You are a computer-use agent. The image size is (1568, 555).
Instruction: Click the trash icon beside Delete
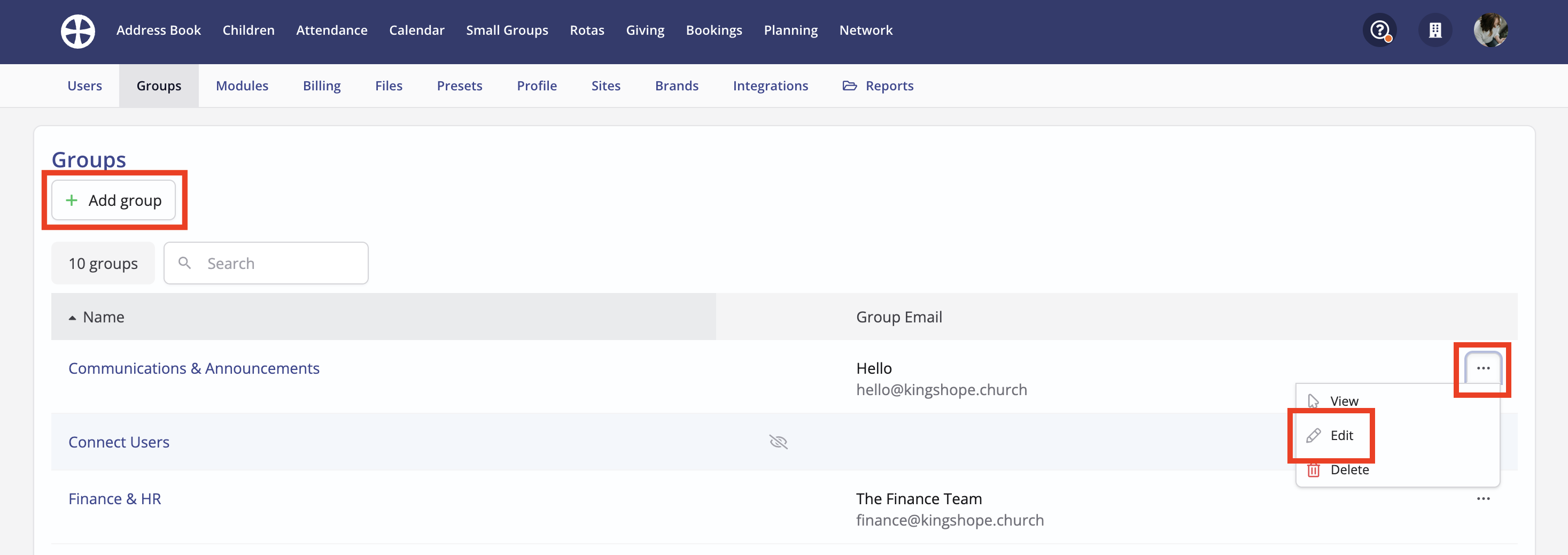tap(1314, 469)
